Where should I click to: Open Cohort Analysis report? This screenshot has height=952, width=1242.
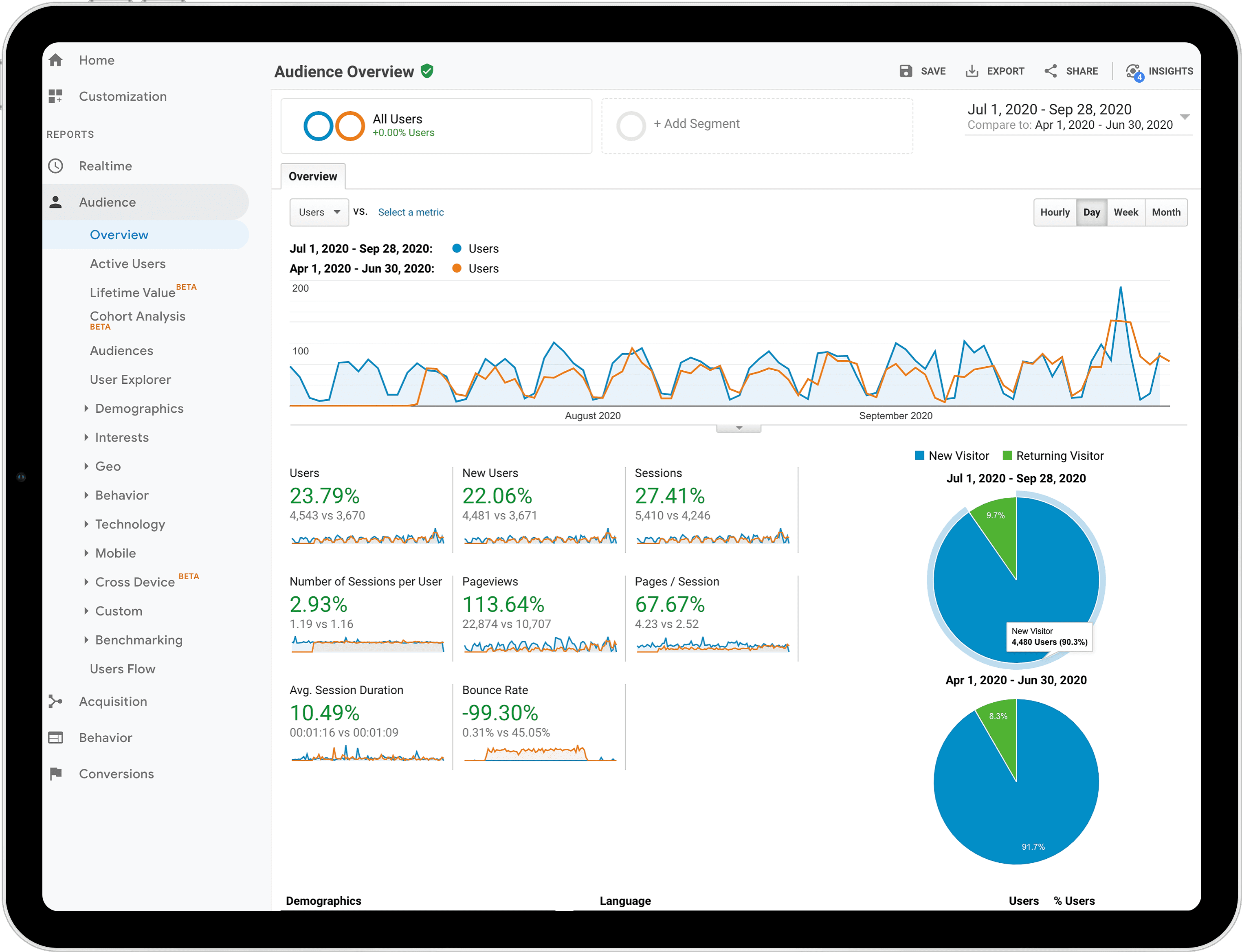(x=138, y=316)
